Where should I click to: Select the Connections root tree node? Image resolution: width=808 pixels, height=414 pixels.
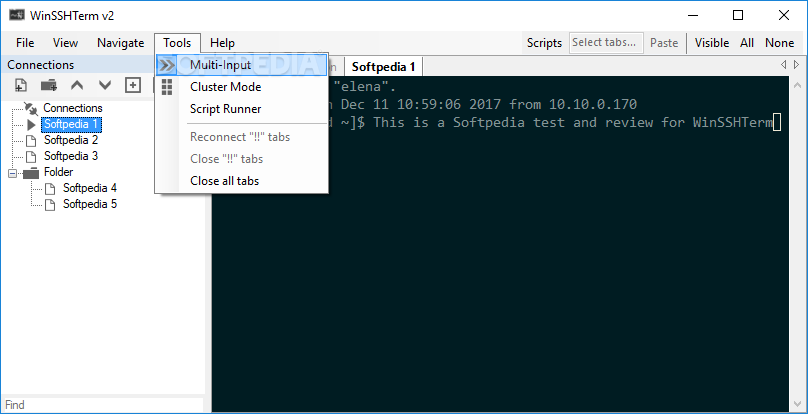tap(73, 108)
